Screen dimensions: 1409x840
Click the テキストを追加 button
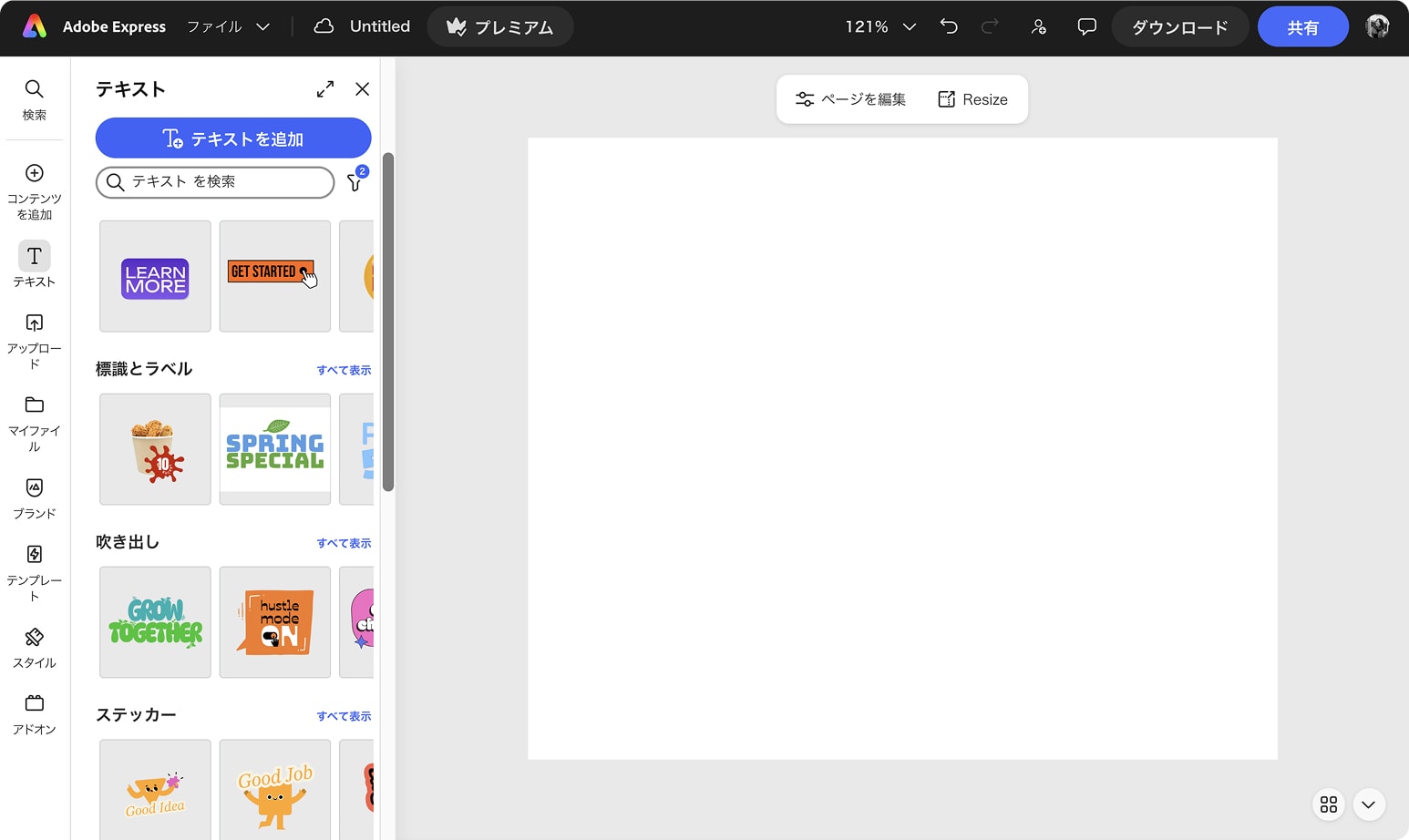[233, 138]
